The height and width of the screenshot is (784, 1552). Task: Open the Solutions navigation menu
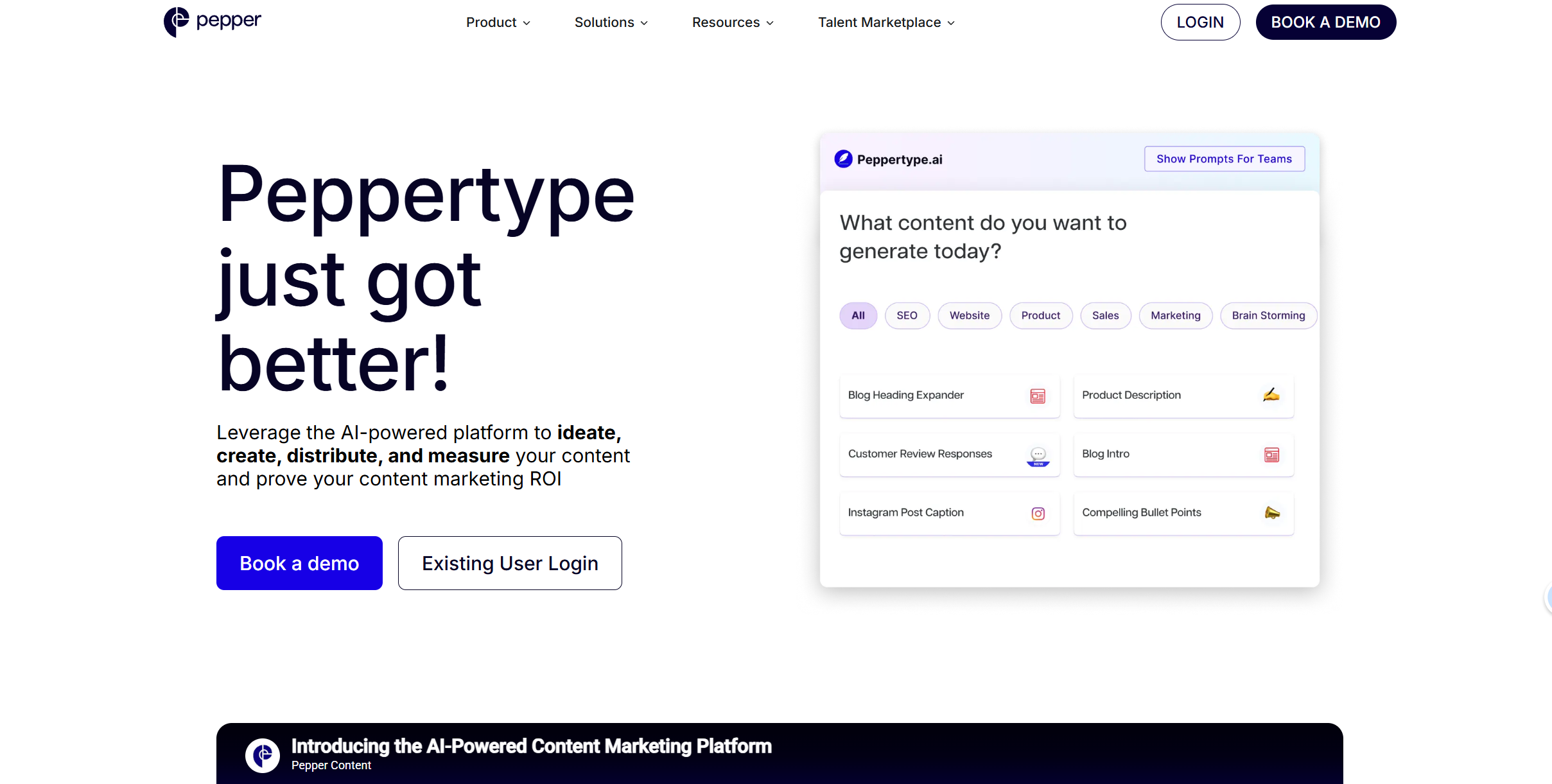611,22
